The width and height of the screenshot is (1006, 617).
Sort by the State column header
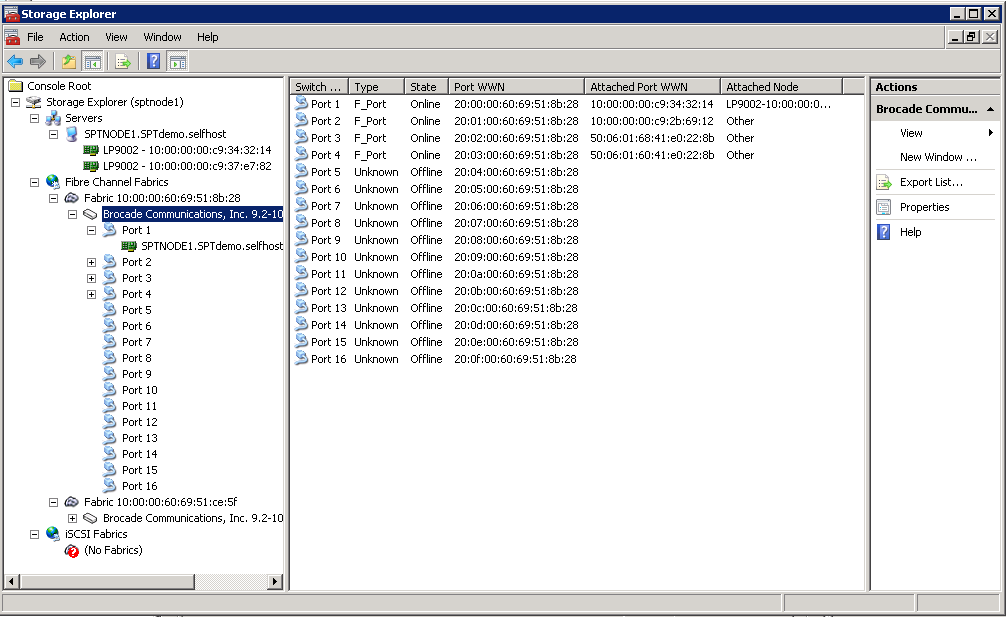pos(426,87)
